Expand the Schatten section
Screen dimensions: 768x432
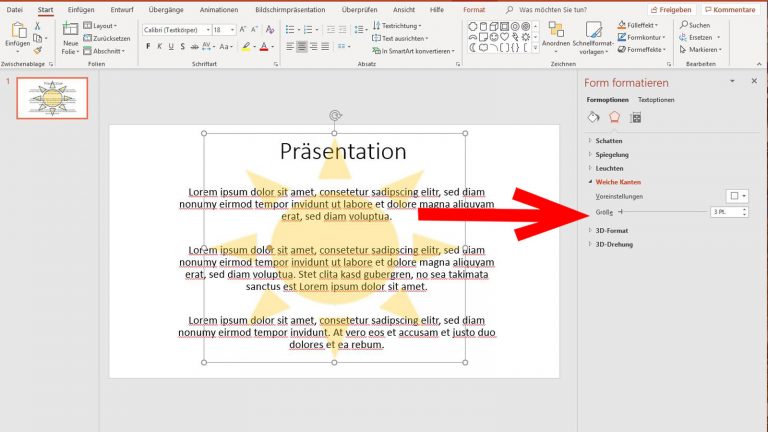pyautogui.click(x=609, y=141)
